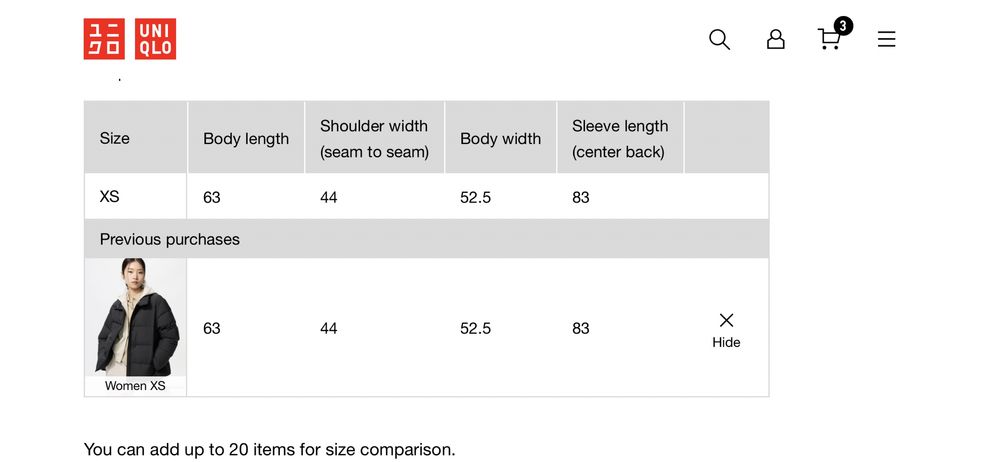Click the 52.5 value in the XS row
This screenshot has width=1000, height=462.
point(475,197)
